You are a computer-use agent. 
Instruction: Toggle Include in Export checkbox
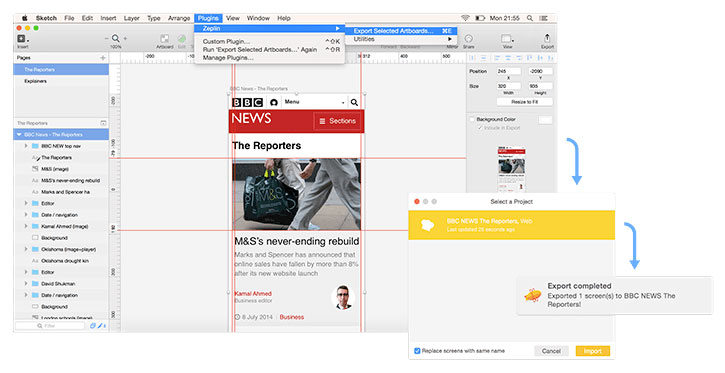tap(480, 128)
